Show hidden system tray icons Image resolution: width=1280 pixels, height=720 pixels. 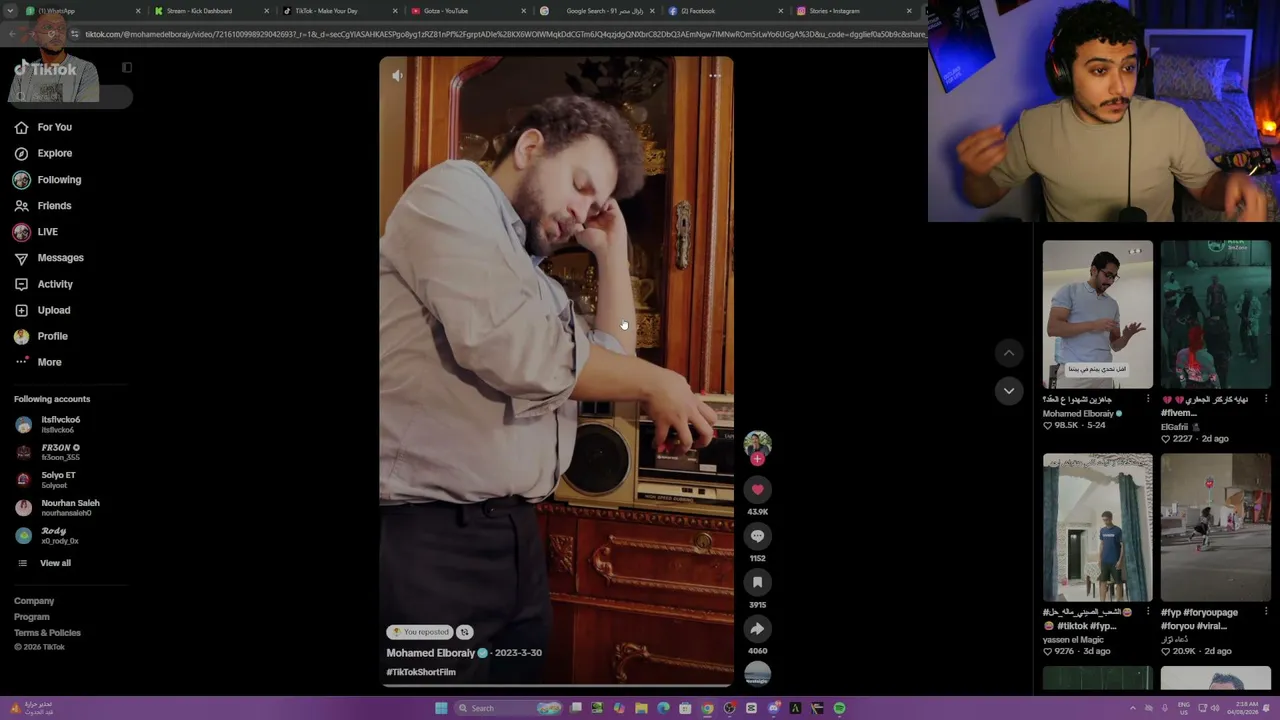pyautogui.click(x=1133, y=708)
